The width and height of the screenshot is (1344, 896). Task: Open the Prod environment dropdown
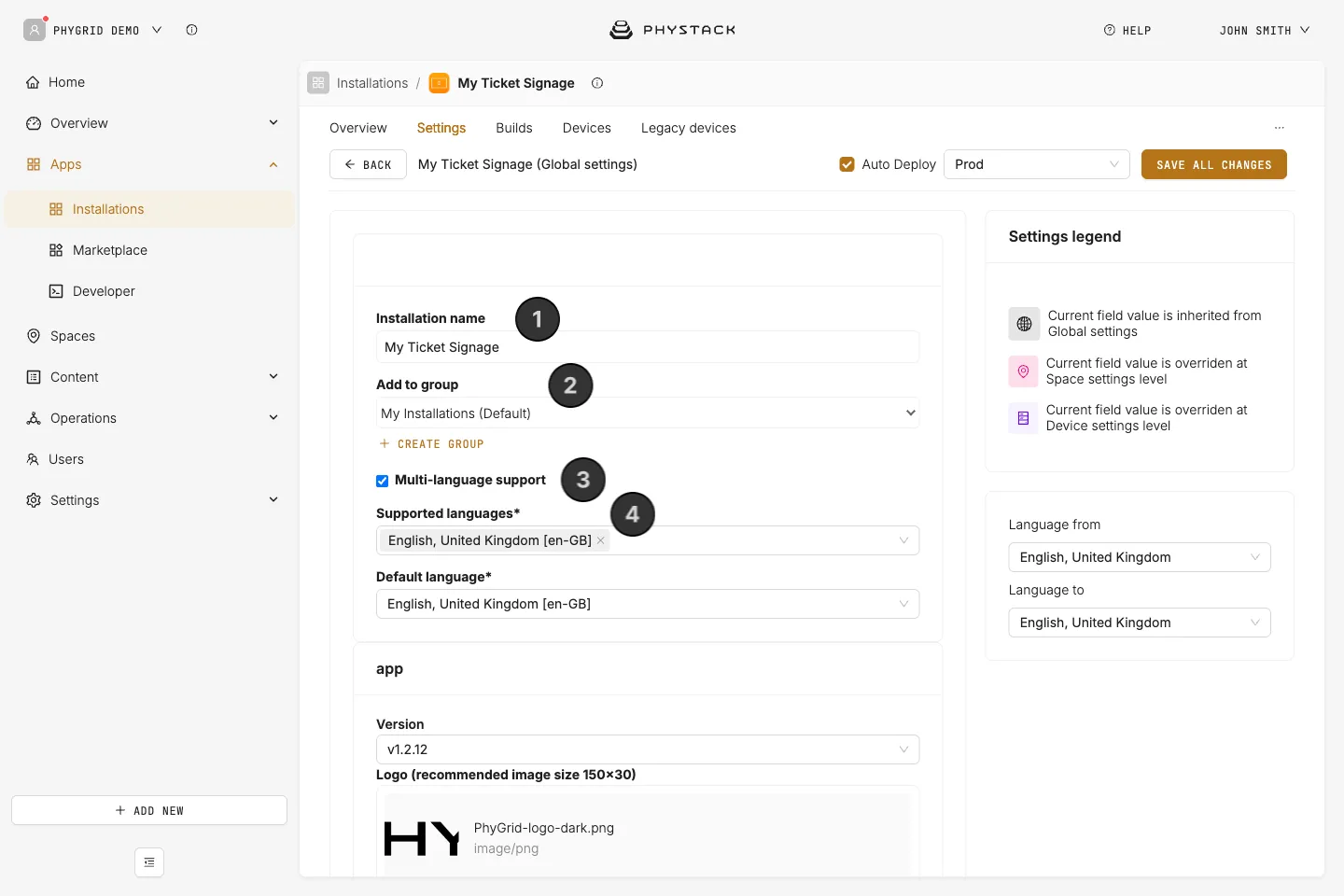click(1037, 164)
